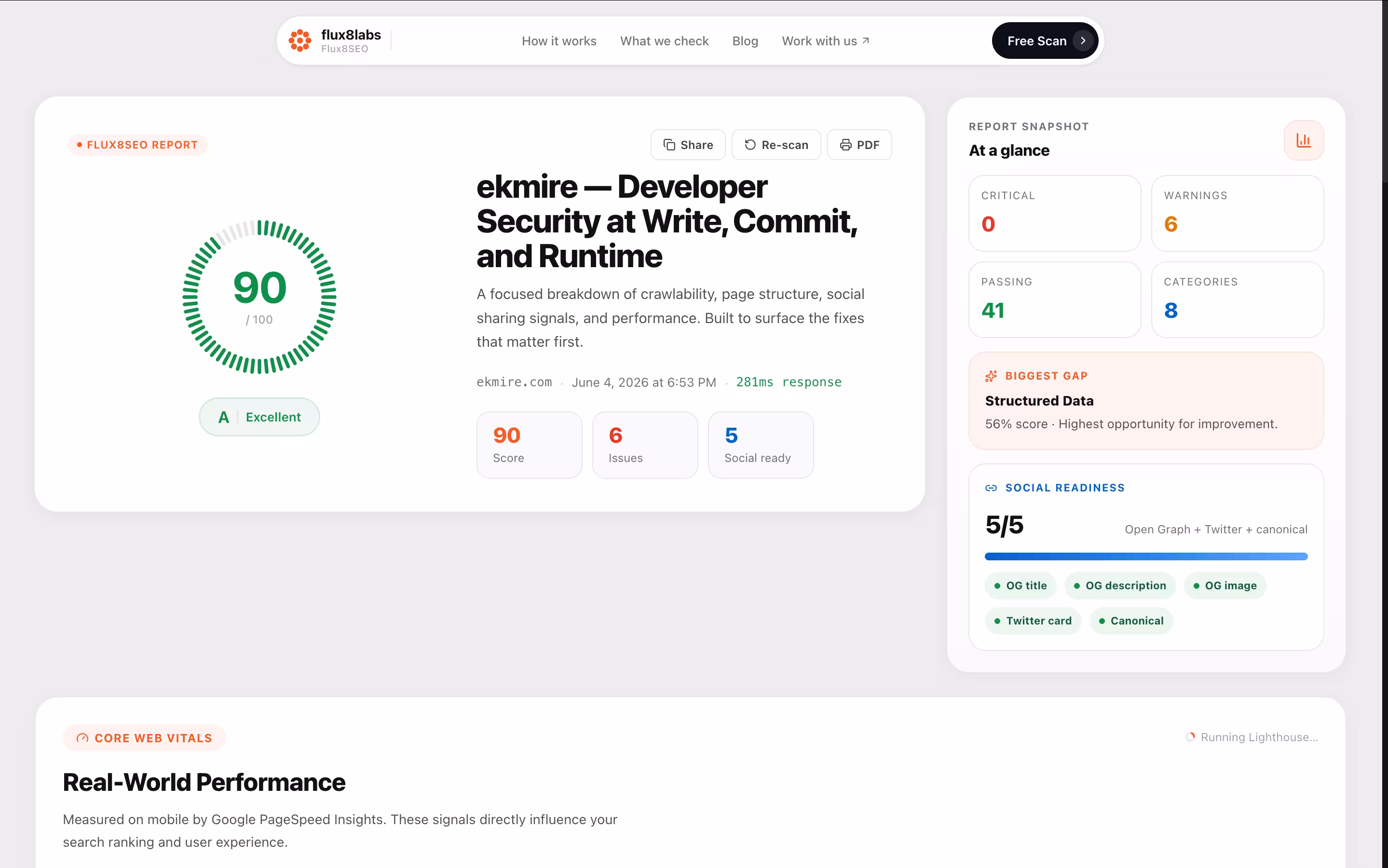Select the OG description chip

click(1119, 585)
